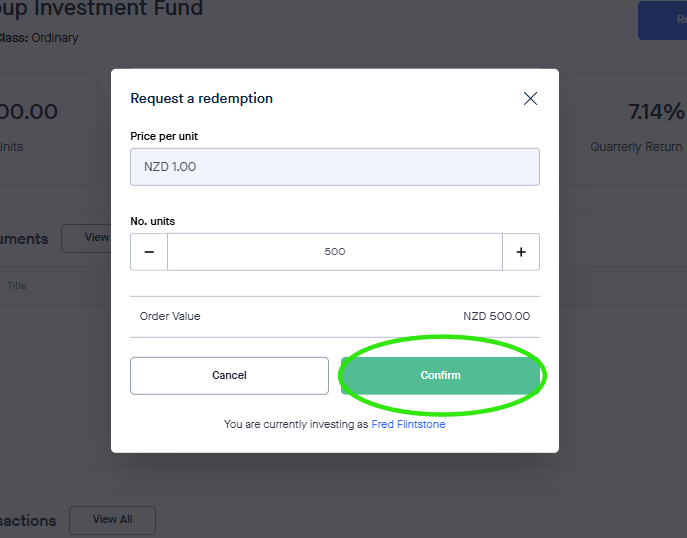Click the Class: Ordinary text
This screenshot has width=687, height=538.
coord(38,38)
